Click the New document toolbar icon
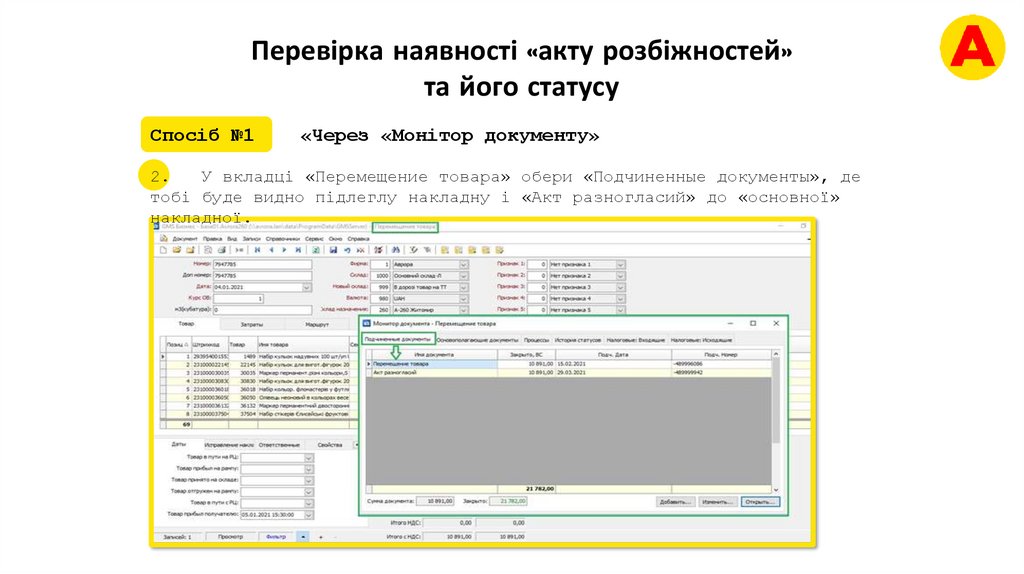1024x574 pixels. [x=164, y=250]
